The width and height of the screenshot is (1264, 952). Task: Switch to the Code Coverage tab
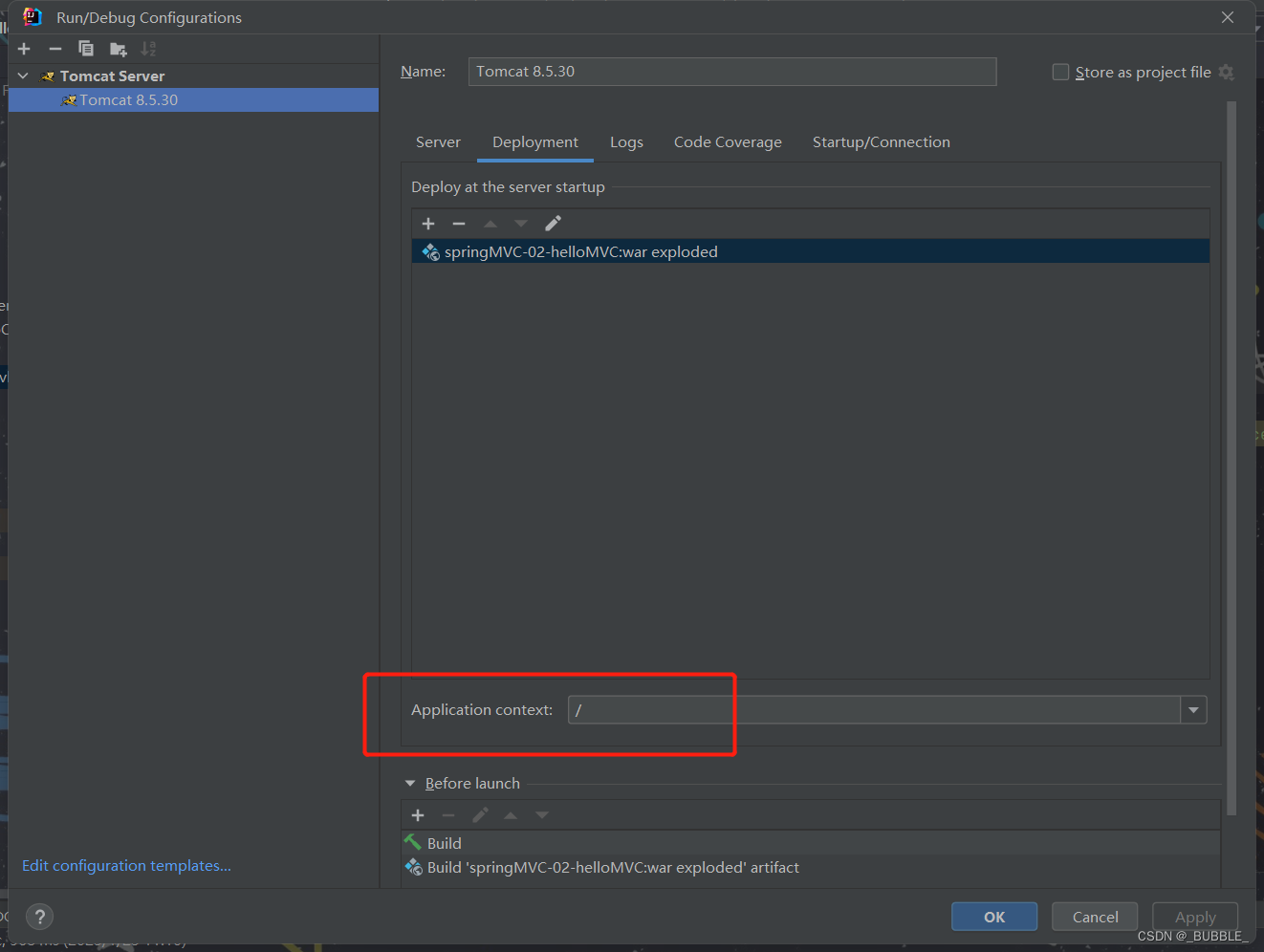point(728,142)
